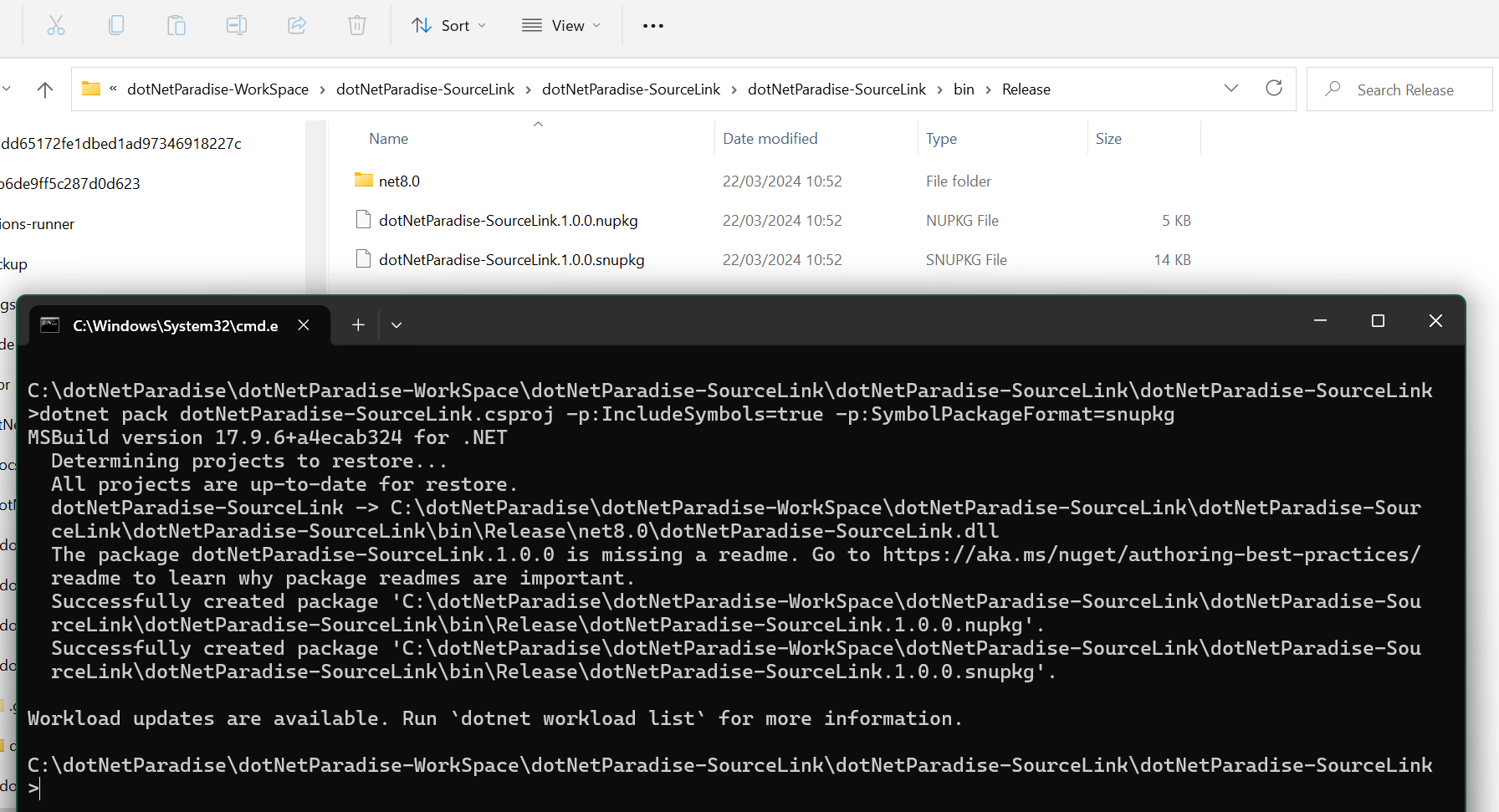Navigate to dotNetParadise-WorkSpace breadcrumb
The width and height of the screenshot is (1499, 812).
point(217,89)
